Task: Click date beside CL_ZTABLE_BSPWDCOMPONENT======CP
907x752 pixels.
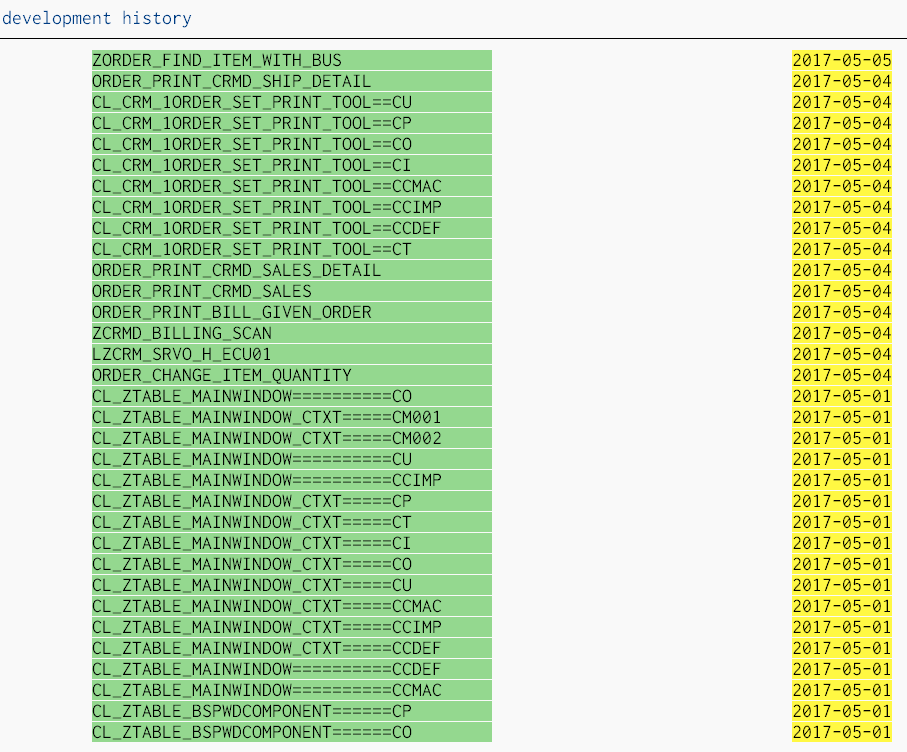Action: 842,711
